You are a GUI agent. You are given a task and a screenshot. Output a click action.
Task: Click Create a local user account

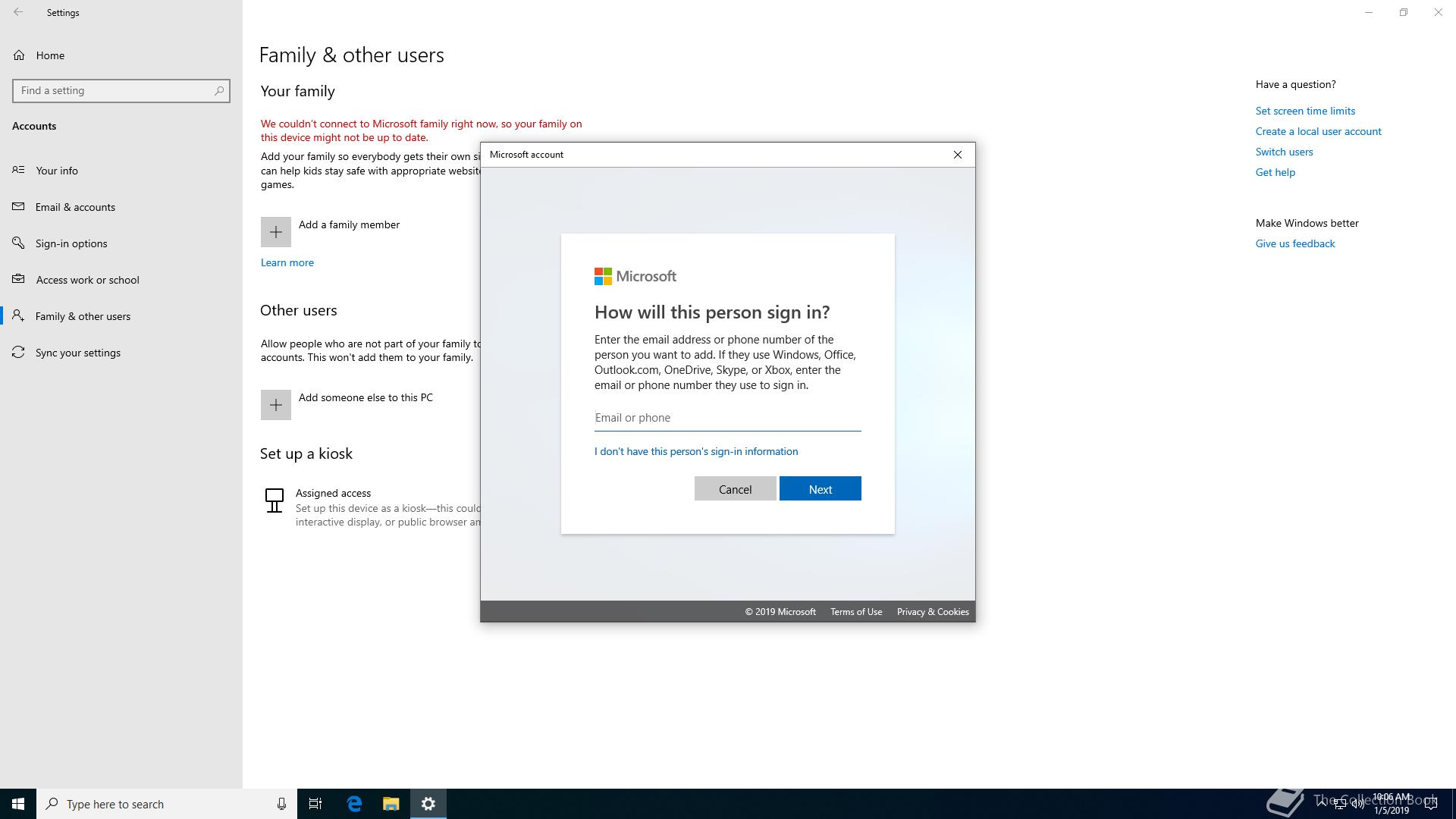1318,131
